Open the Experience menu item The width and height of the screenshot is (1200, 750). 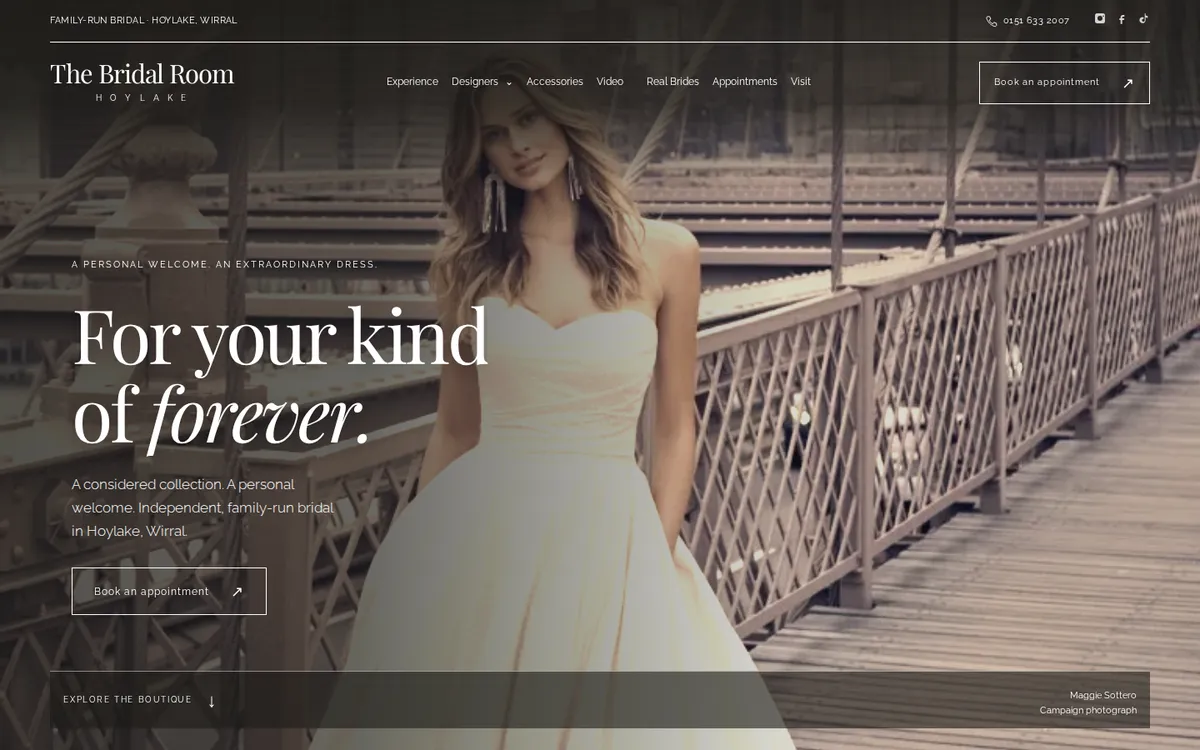[x=412, y=82]
